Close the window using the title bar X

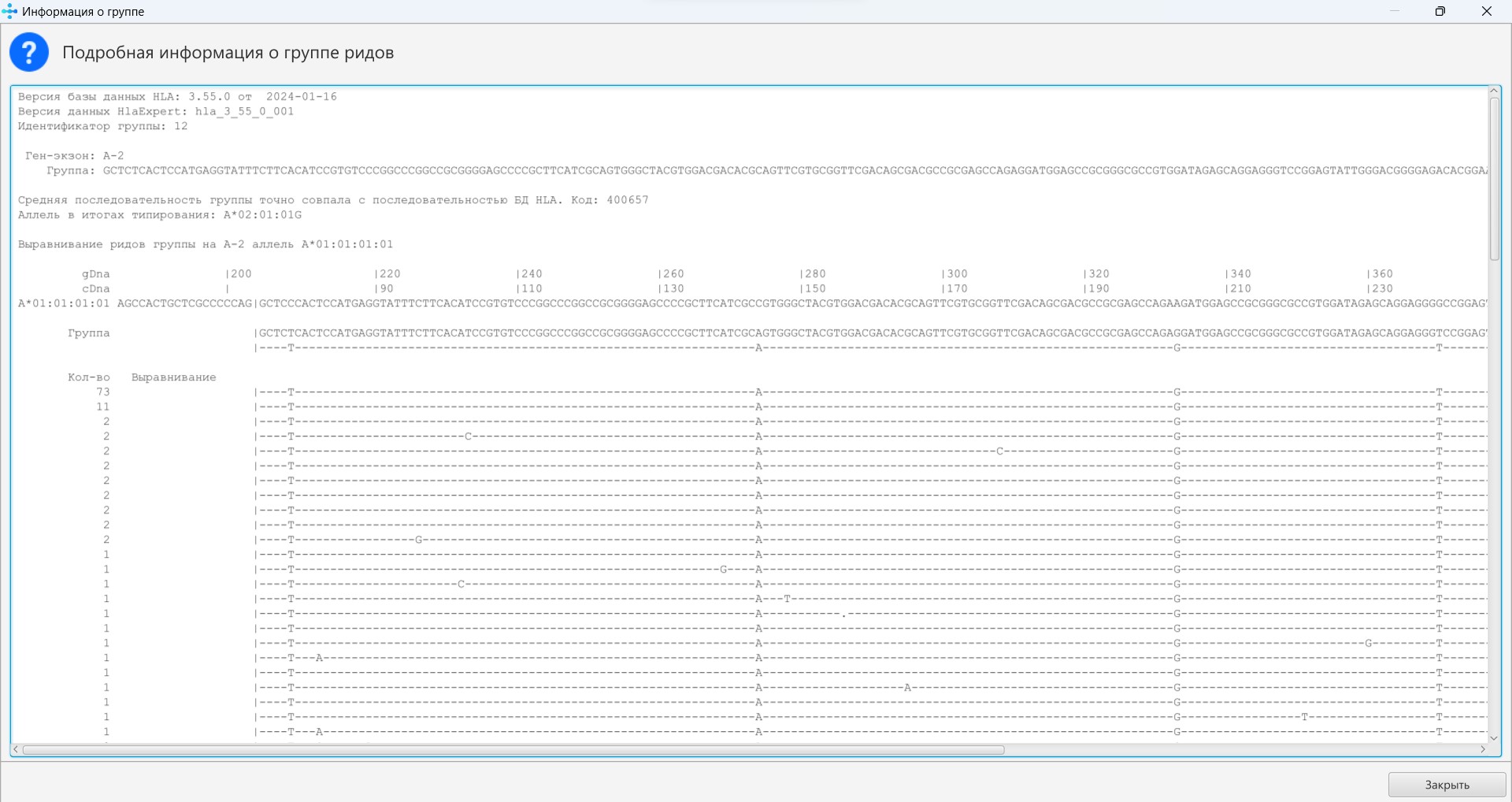point(1487,11)
